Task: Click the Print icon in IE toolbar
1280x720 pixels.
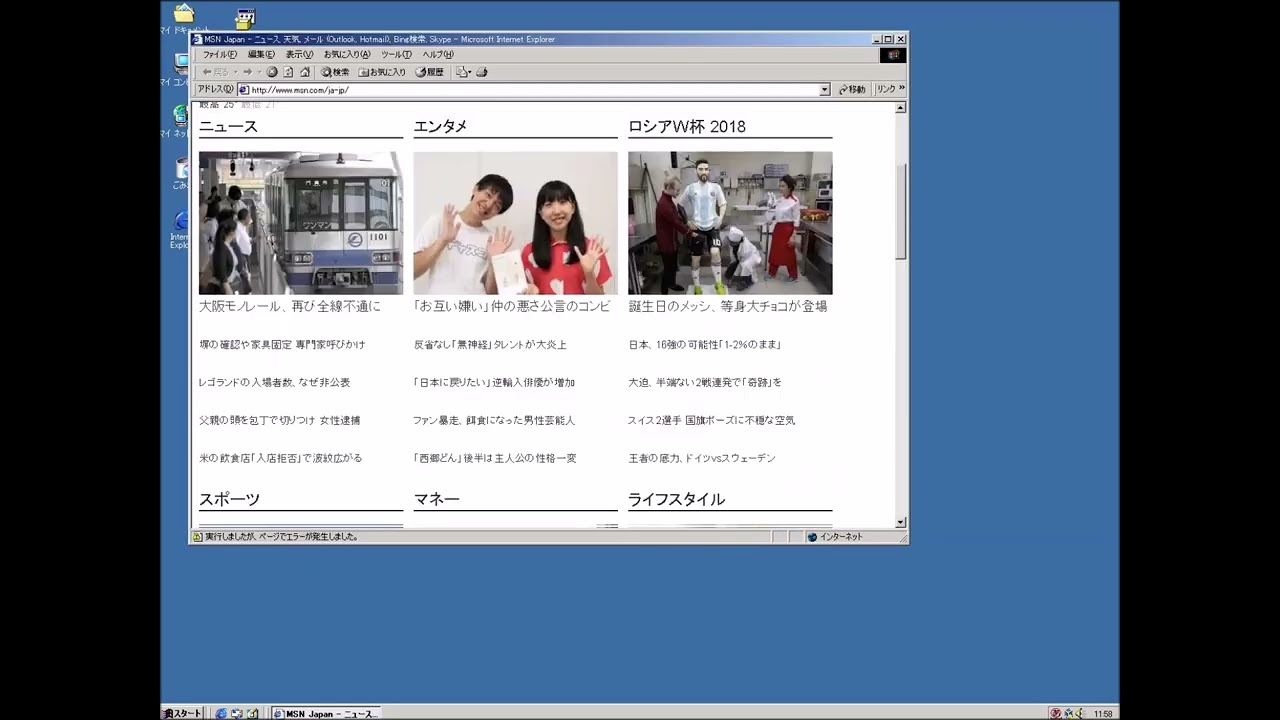Action: 481,72
